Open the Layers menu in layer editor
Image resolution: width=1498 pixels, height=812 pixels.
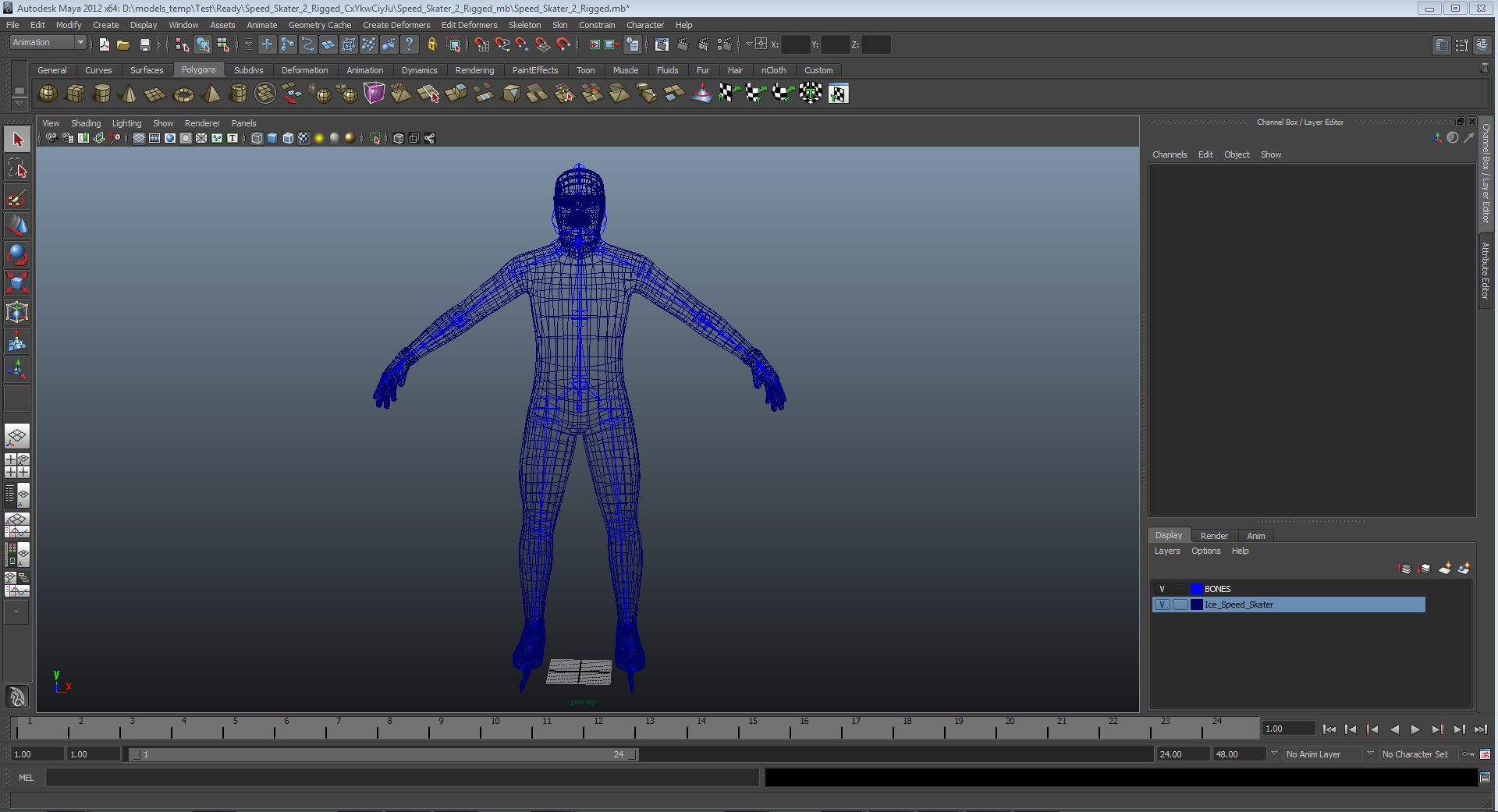click(x=1167, y=551)
